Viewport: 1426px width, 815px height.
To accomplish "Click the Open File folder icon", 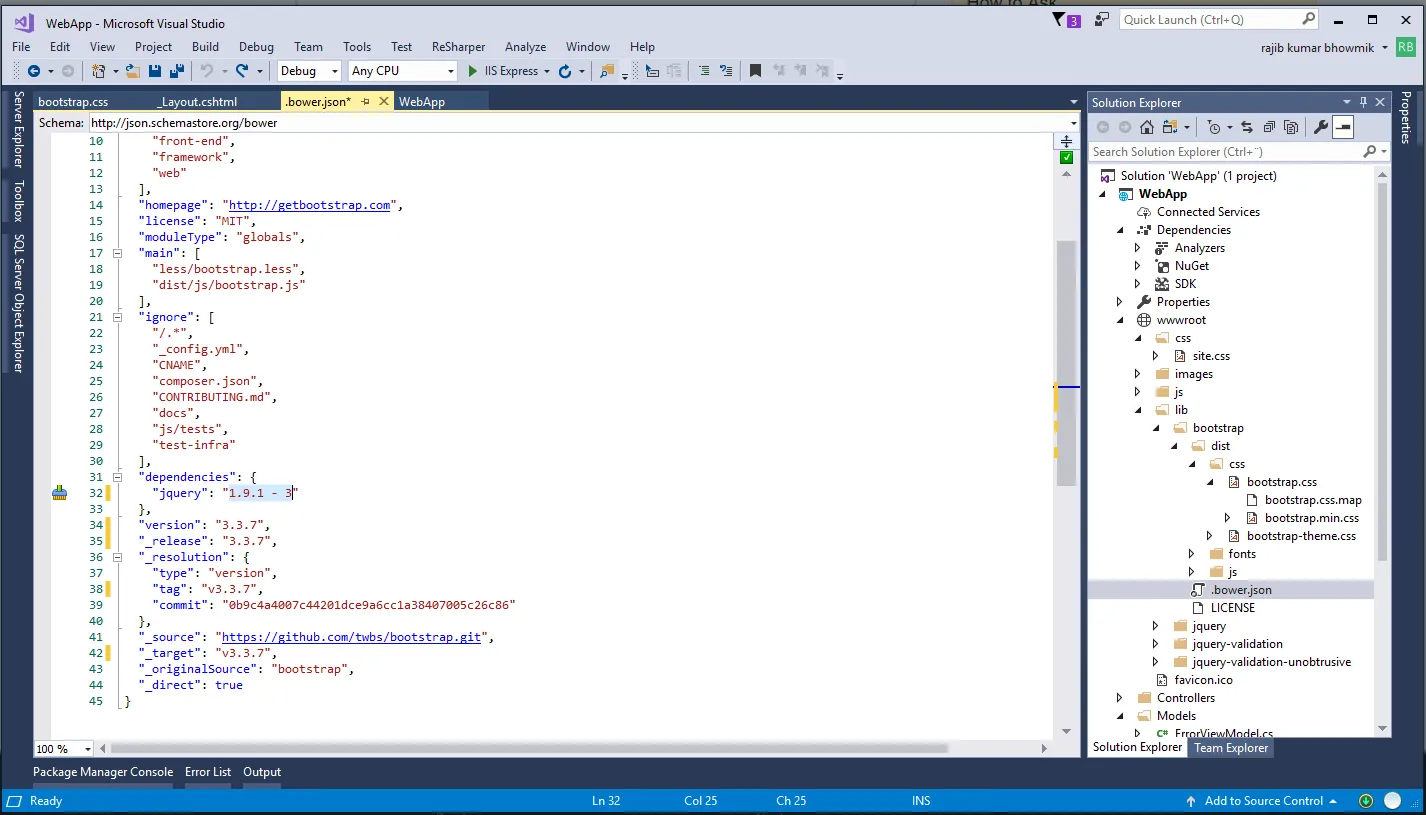I will (x=134, y=71).
